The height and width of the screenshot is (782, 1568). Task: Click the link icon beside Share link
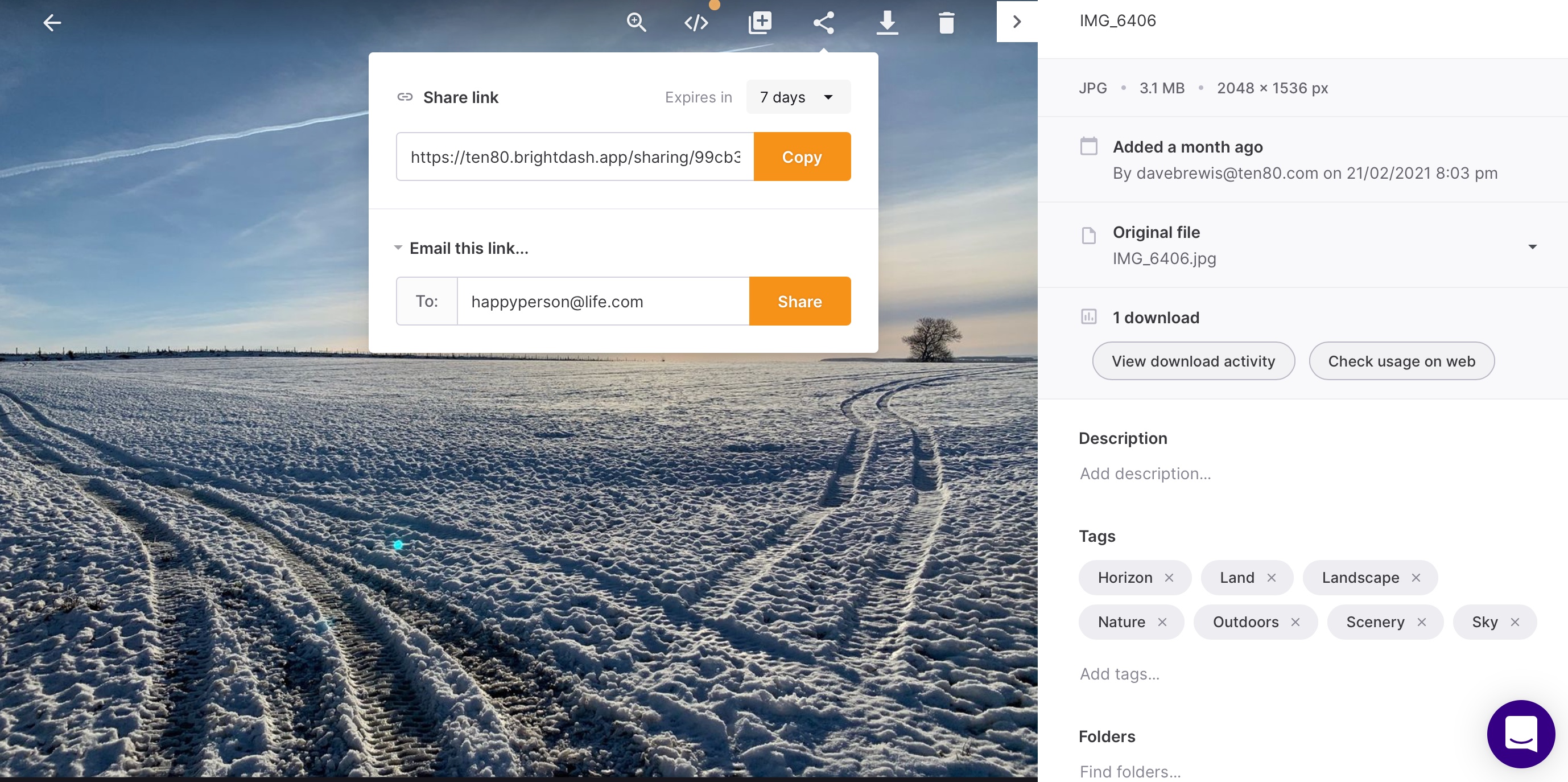click(x=405, y=97)
